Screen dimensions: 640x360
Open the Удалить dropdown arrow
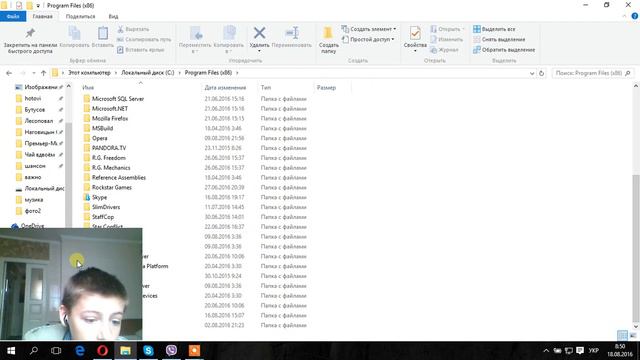(x=259, y=51)
